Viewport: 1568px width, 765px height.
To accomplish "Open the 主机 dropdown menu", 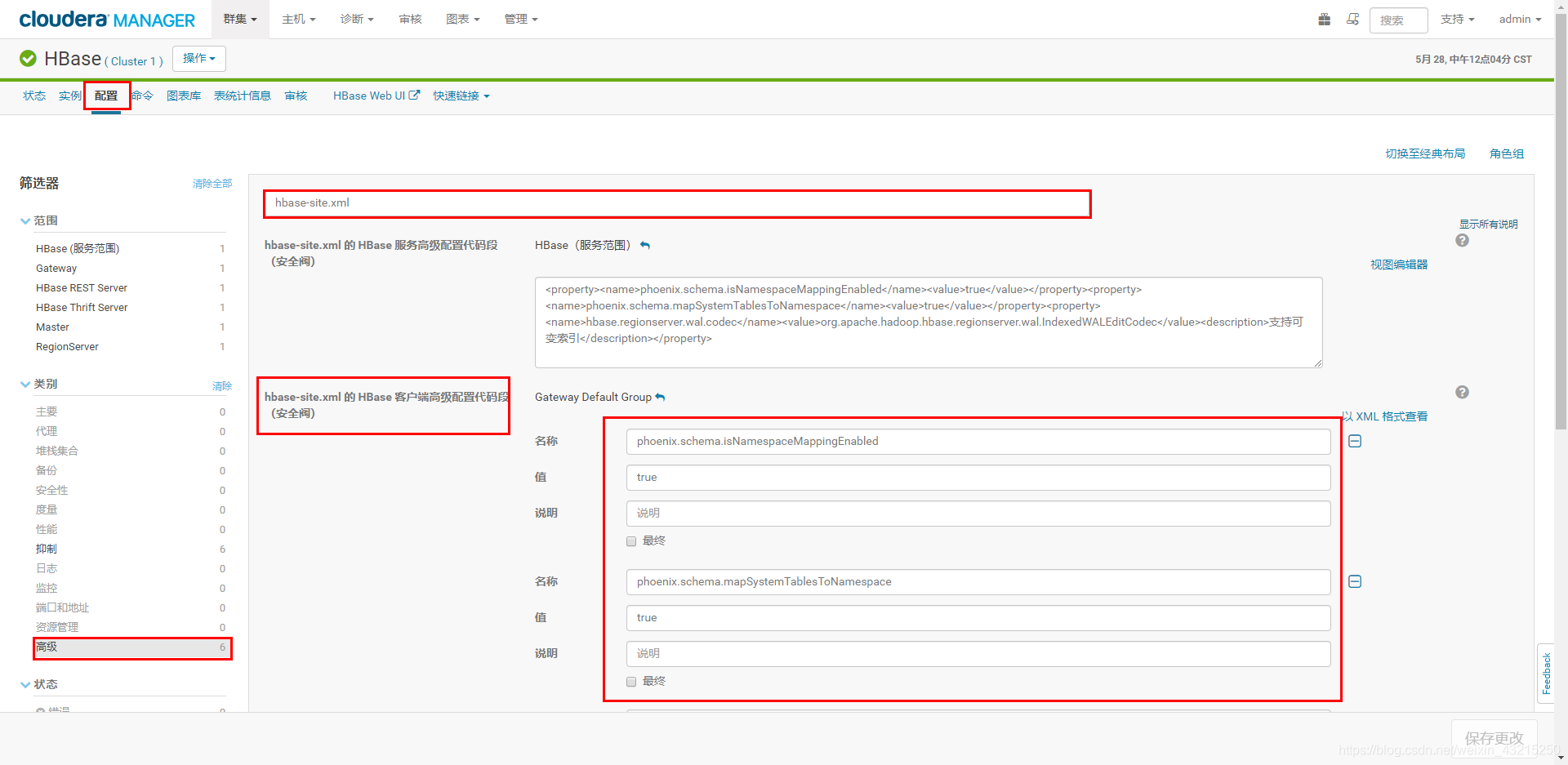I will (x=299, y=19).
